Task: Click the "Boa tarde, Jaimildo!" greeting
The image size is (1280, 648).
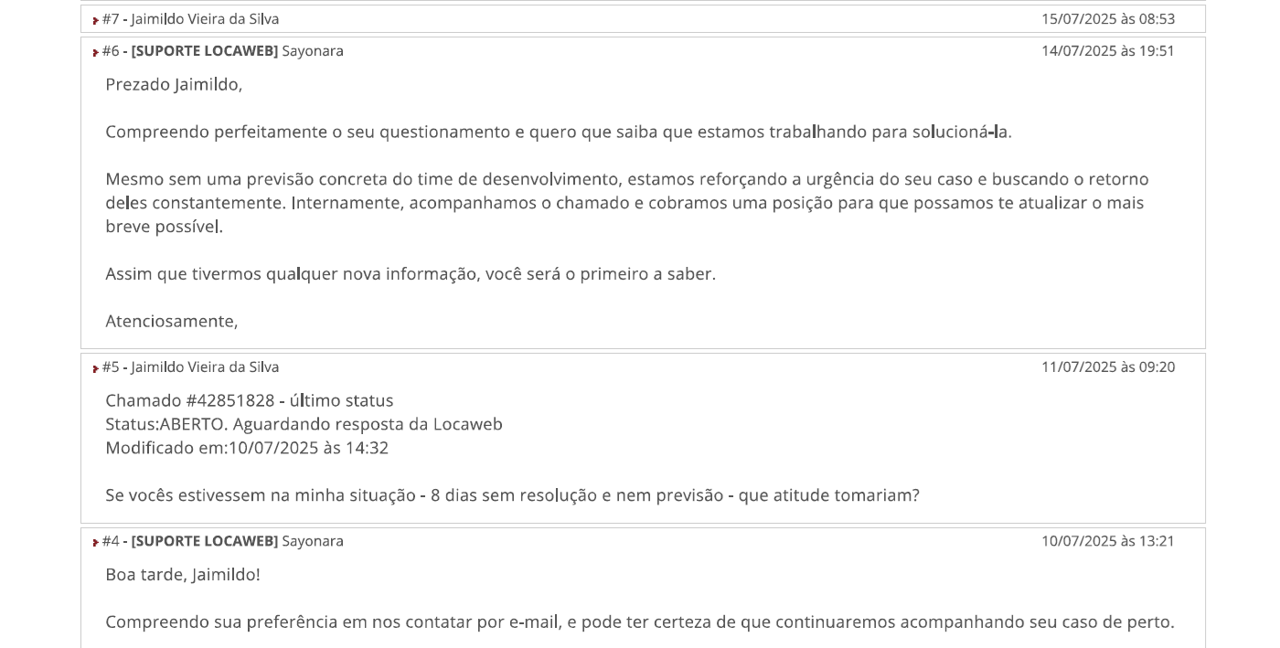Action: 183,575
